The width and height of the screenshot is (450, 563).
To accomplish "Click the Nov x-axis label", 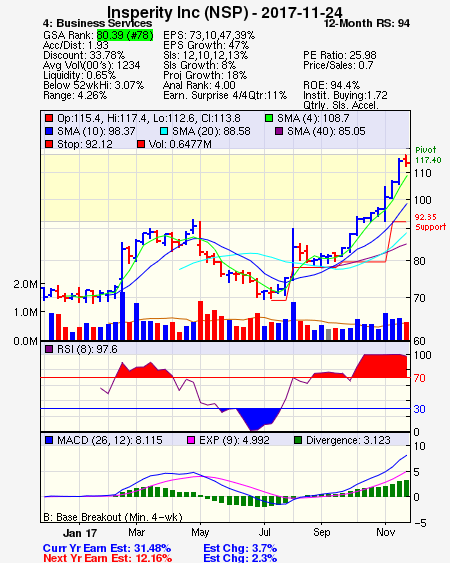I will pos(386,532).
